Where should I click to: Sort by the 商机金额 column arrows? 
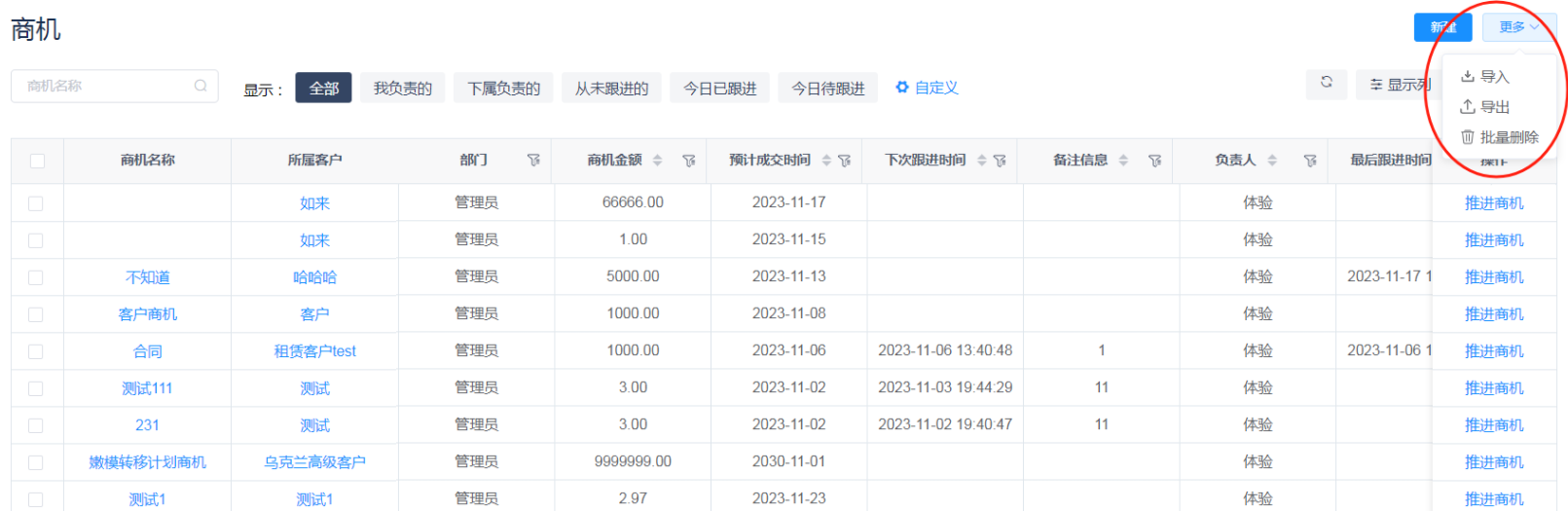click(x=657, y=161)
